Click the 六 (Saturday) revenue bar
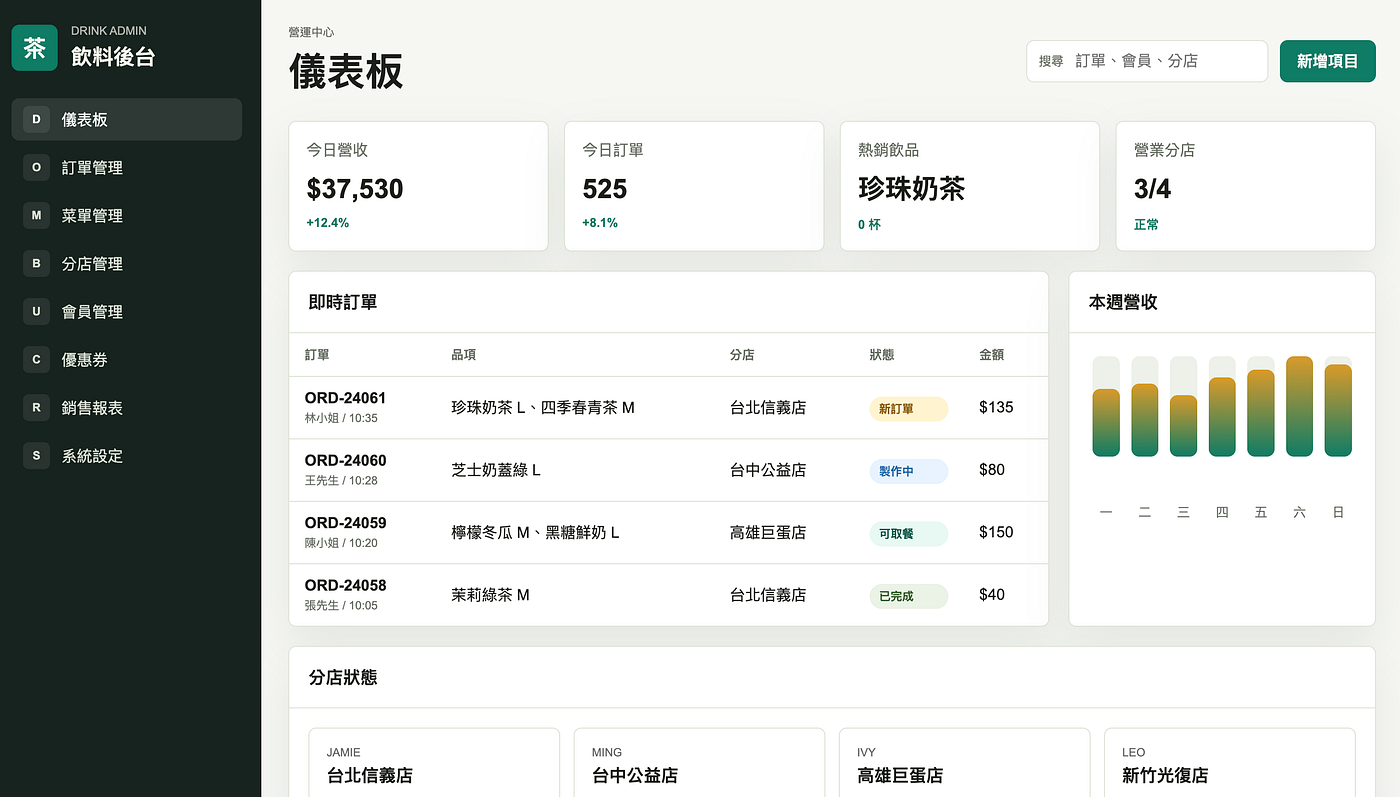 1299,406
